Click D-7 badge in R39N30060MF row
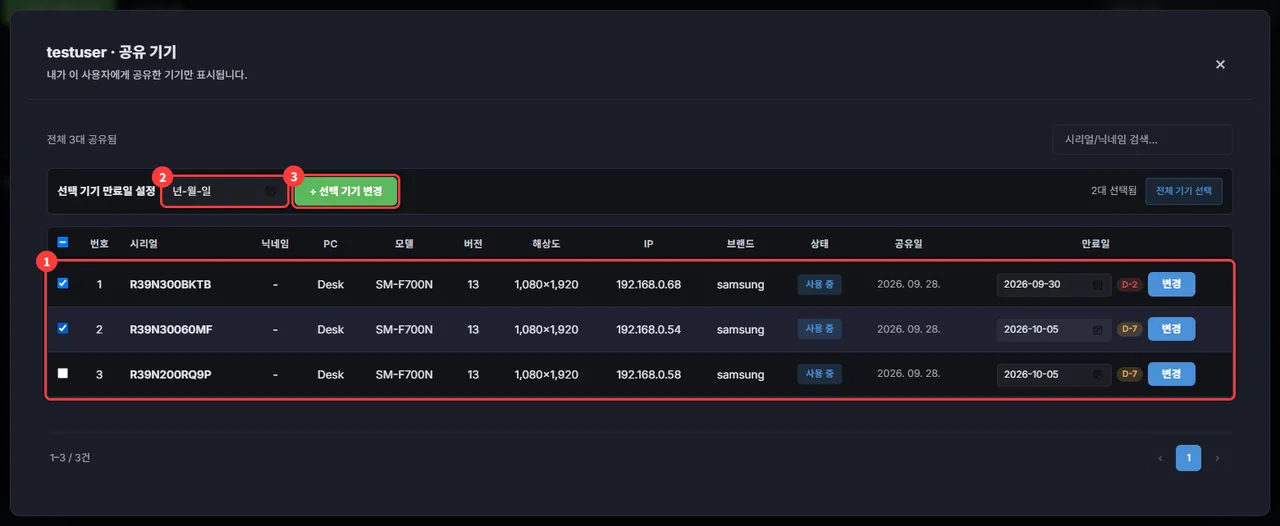Image resolution: width=1280 pixels, height=526 pixels. tap(1129, 330)
